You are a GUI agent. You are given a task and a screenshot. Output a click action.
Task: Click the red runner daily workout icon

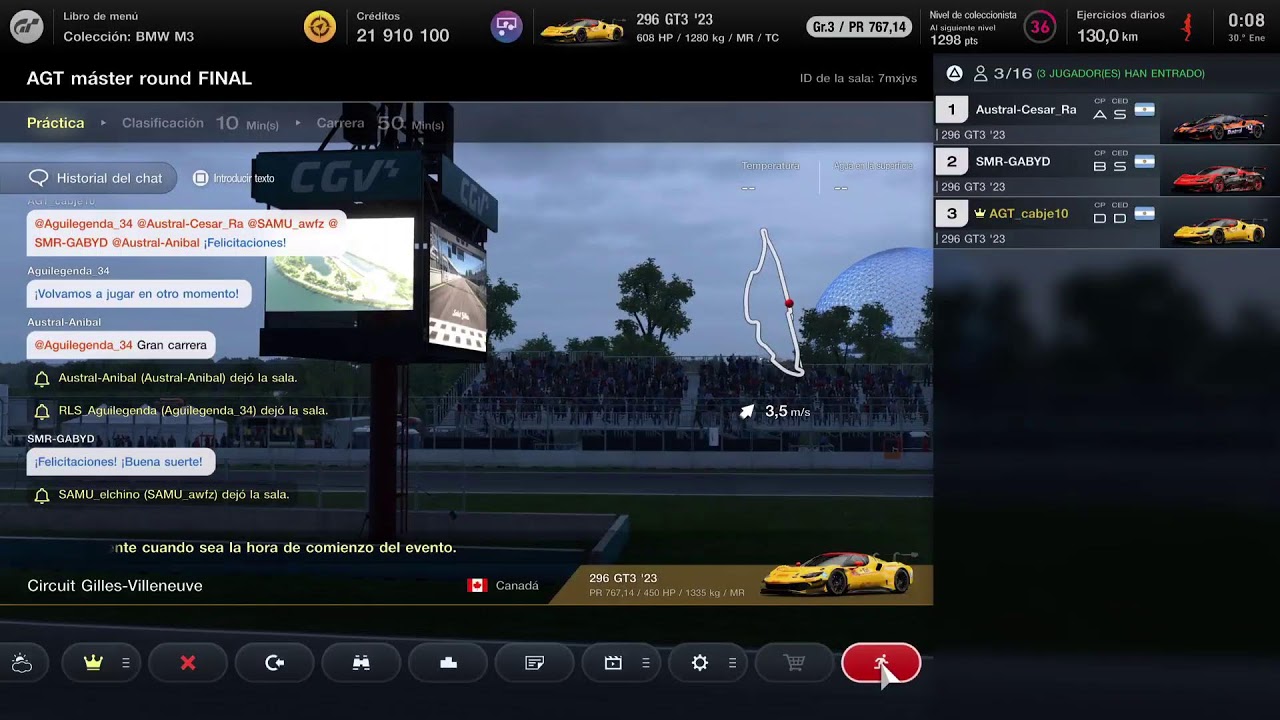[1187, 27]
